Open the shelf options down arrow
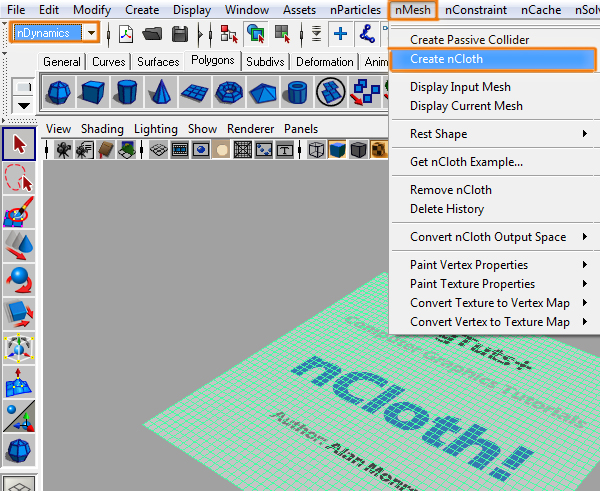The width and height of the screenshot is (600, 491). 24,106
